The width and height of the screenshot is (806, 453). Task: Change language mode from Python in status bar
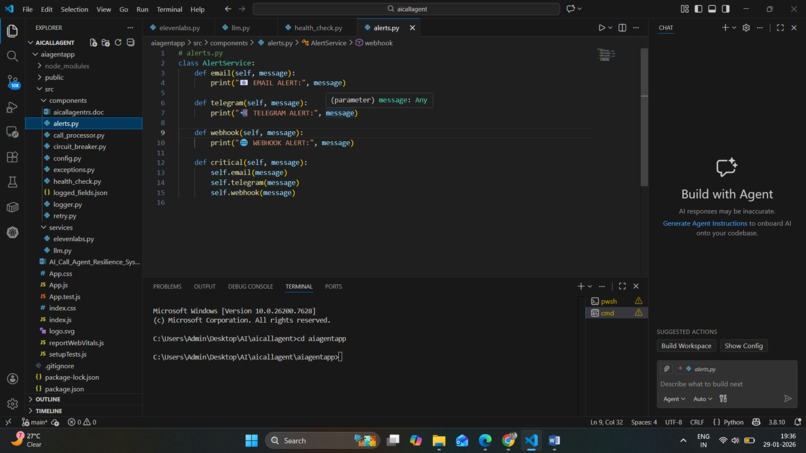click(x=734, y=422)
